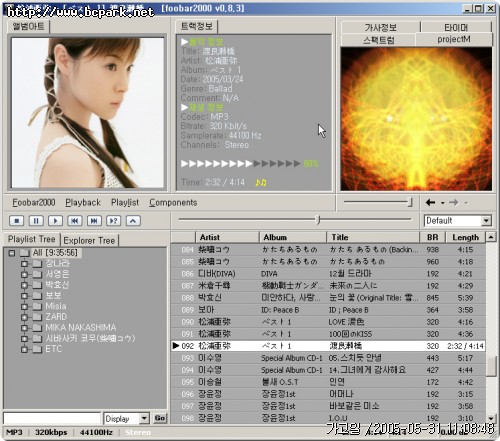The height and width of the screenshot is (441, 500).
Task: Play a random track button
Action: (113, 221)
